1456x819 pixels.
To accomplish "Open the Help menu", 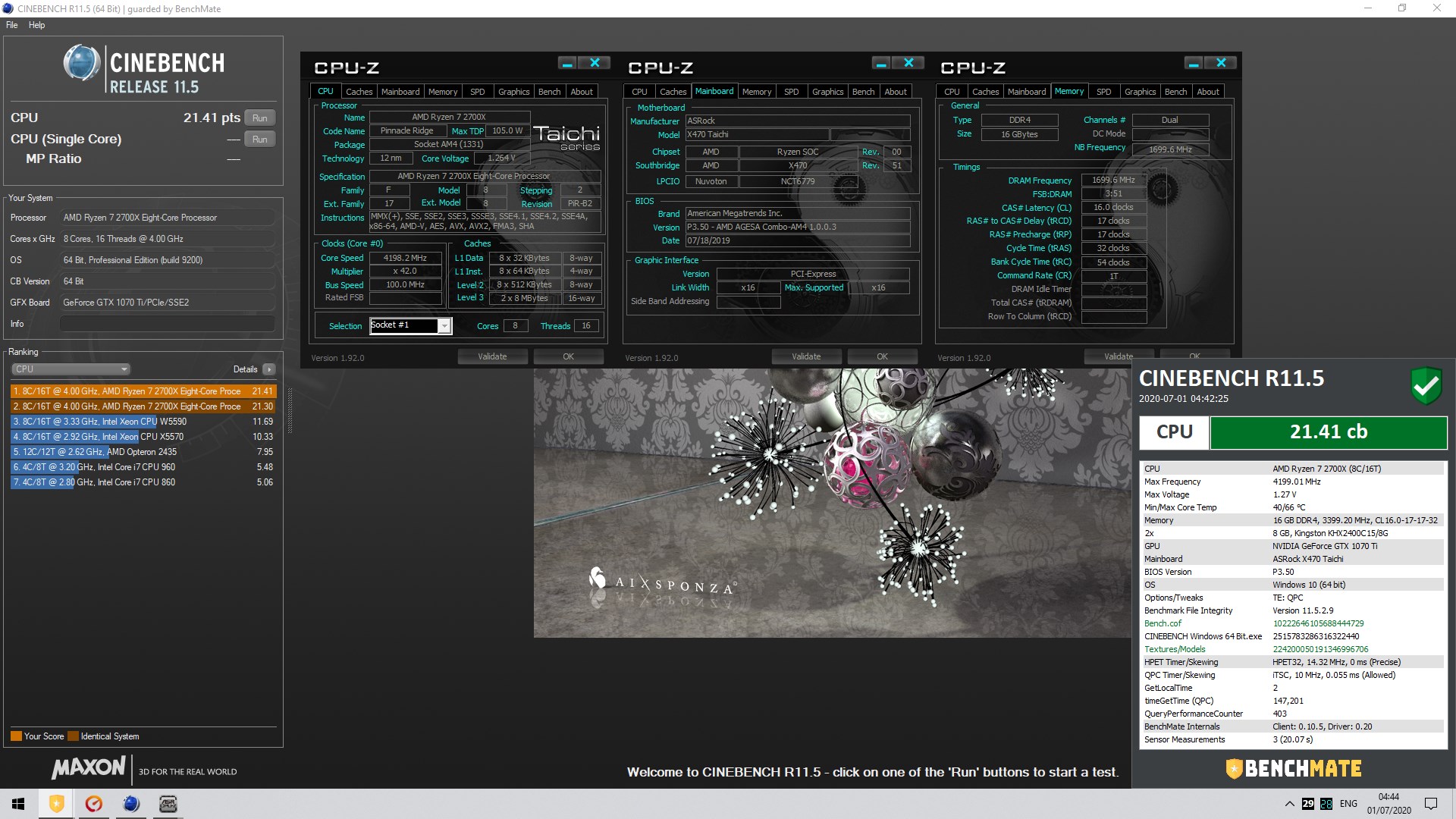I will [x=36, y=25].
